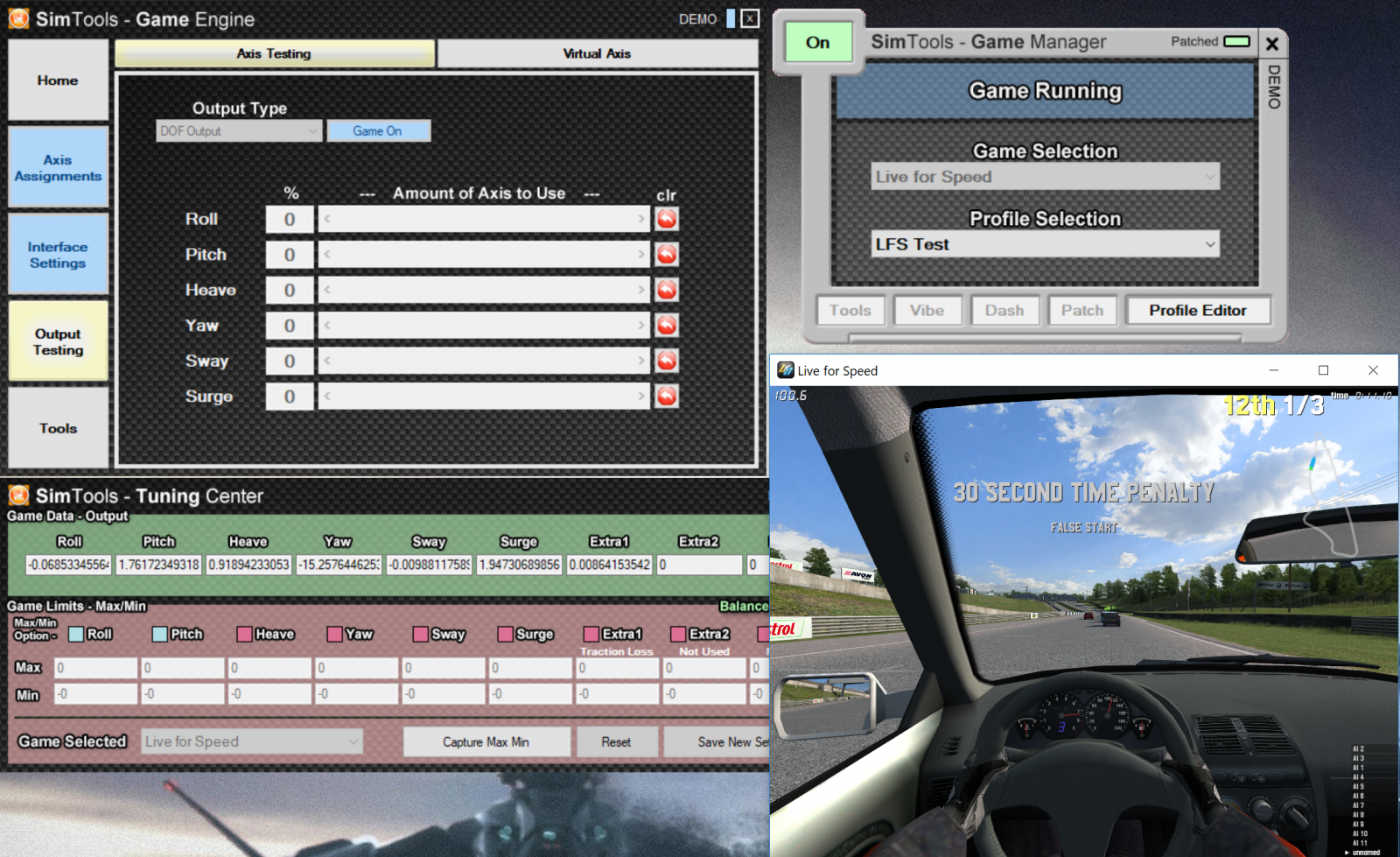Check the Yaw Max/Min option box
Viewport: 1400px width, 857px height.
tap(334, 634)
